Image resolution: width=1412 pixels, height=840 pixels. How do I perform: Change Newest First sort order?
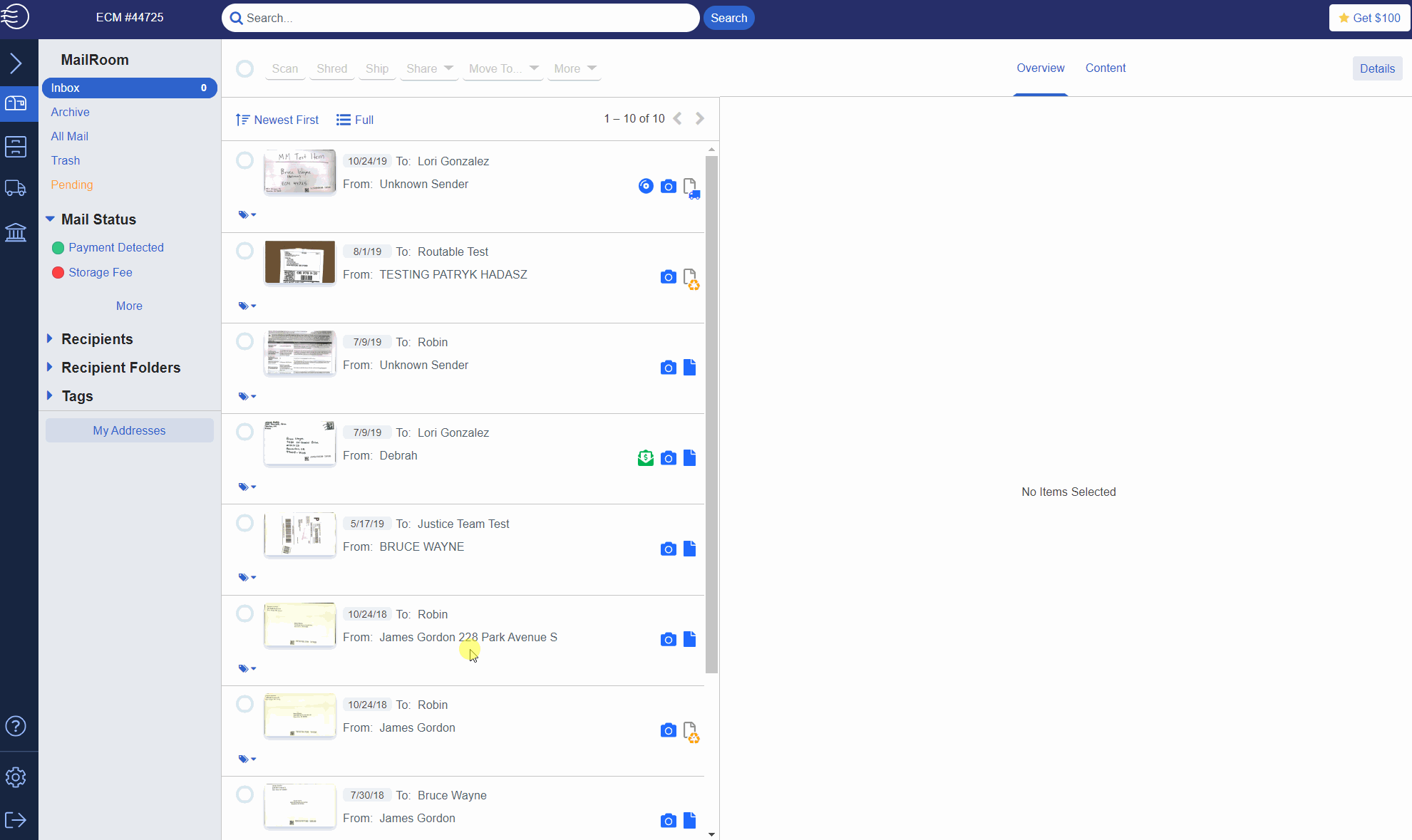(277, 120)
